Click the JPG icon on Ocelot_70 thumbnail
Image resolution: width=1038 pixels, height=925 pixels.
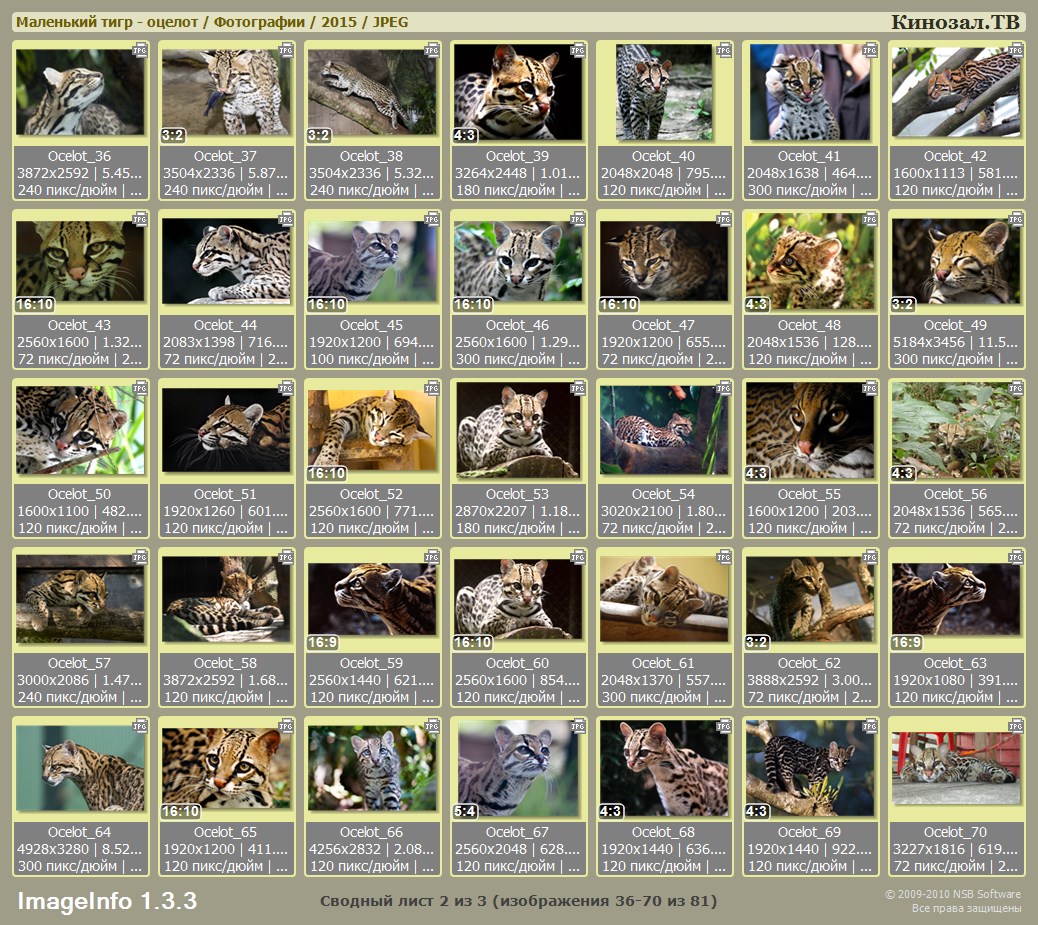point(1016,725)
